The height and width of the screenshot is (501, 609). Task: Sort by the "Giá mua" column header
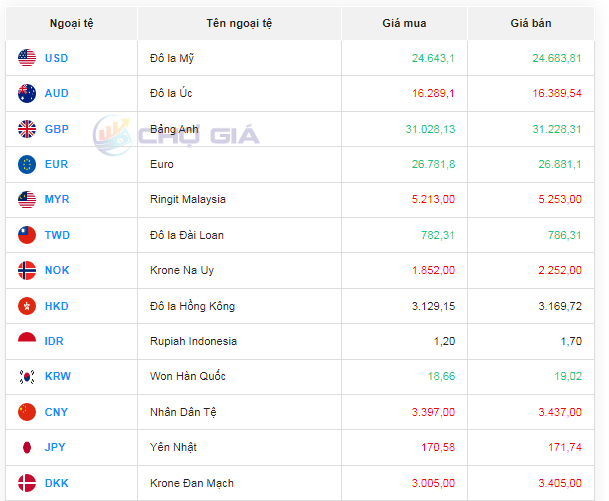pyautogui.click(x=404, y=23)
